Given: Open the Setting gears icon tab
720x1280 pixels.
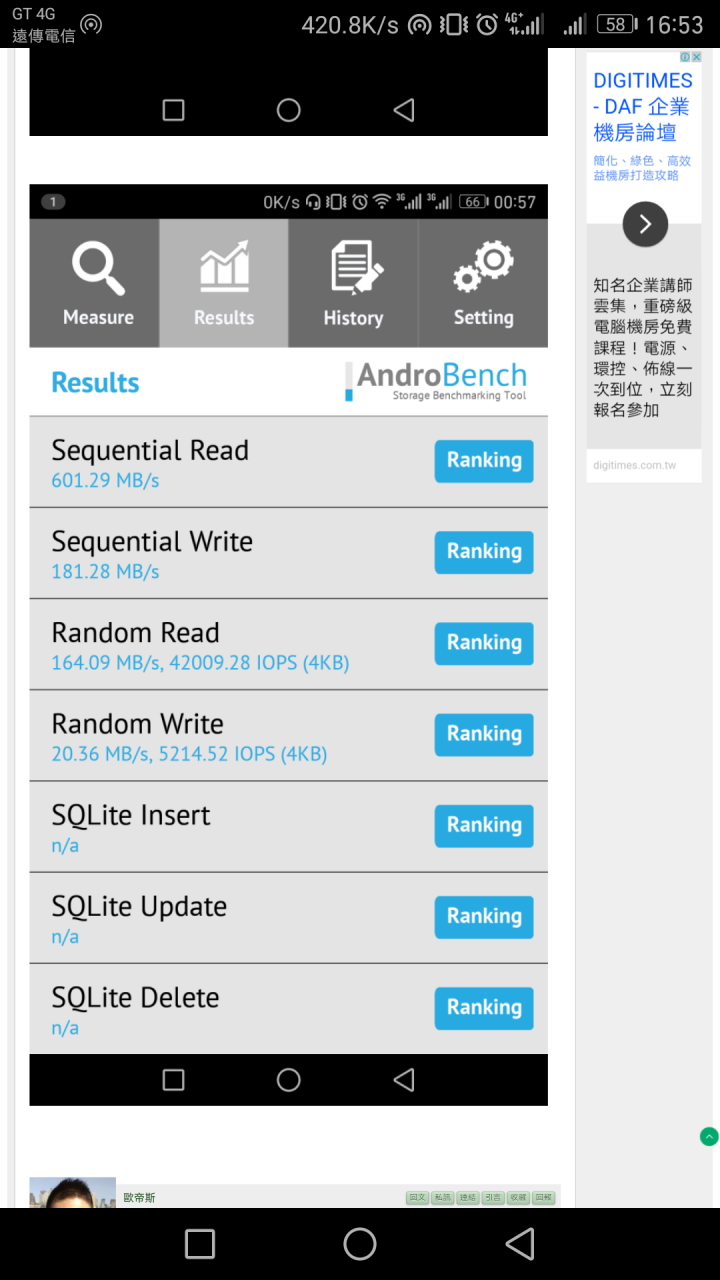Looking at the screenshot, I should pos(483,283).
